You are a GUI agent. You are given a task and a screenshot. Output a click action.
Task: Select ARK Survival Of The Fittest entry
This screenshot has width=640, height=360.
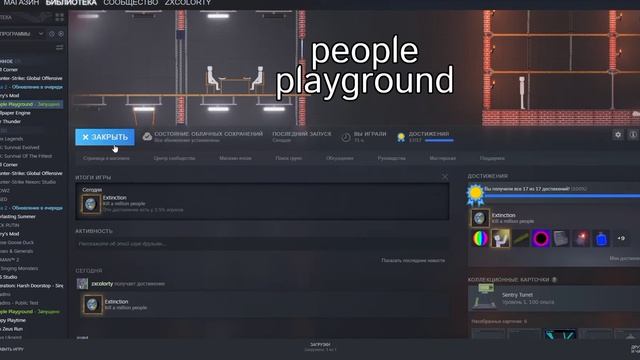click(x=26, y=156)
